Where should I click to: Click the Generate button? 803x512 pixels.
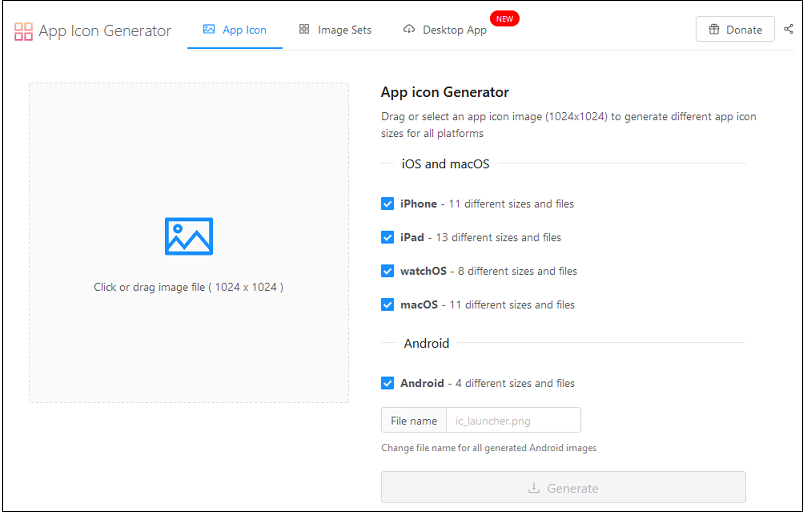click(563, 487)
